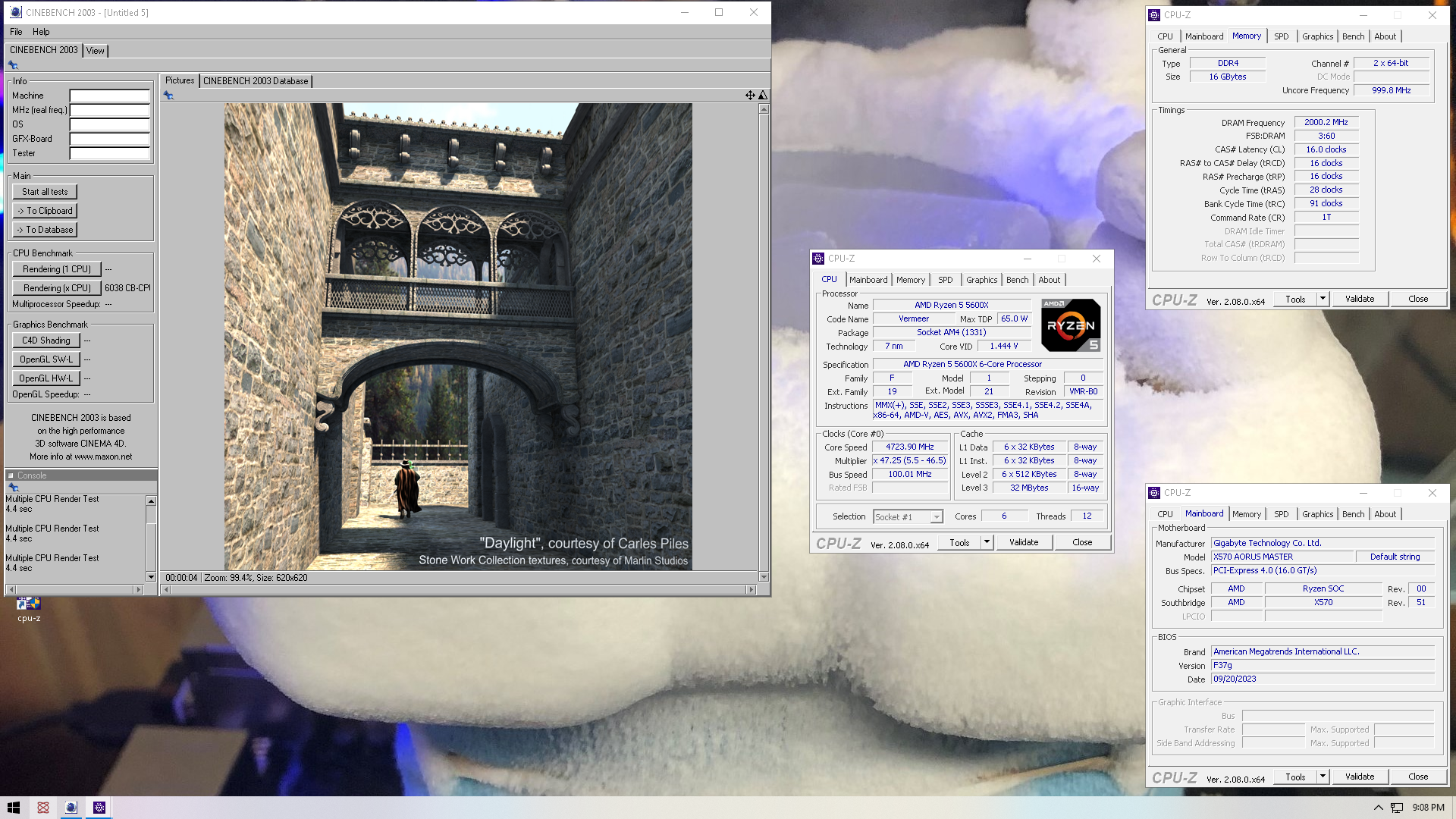
Task: Click the CPU-Z Memory window title icon
Action: (x=1154, y=14)
